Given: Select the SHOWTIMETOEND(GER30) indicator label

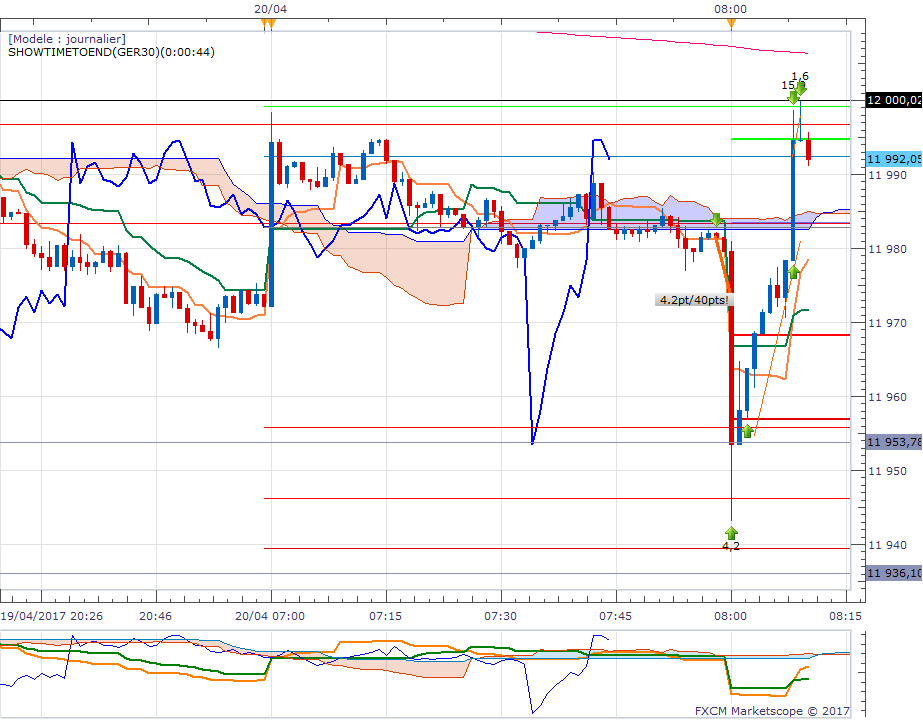Looking at the screenshot, I should point(111,53).
